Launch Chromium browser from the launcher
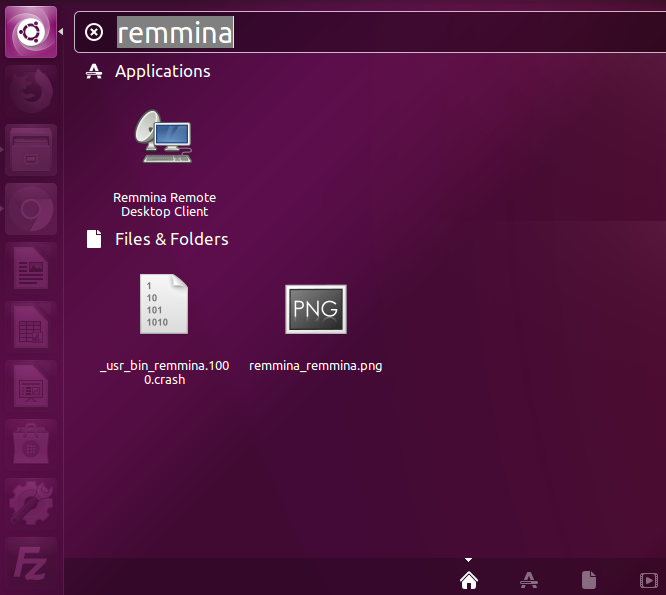Image resolution: width=666 pixels, height=595 pixels. pyautogui.click(x=31, y=209)
